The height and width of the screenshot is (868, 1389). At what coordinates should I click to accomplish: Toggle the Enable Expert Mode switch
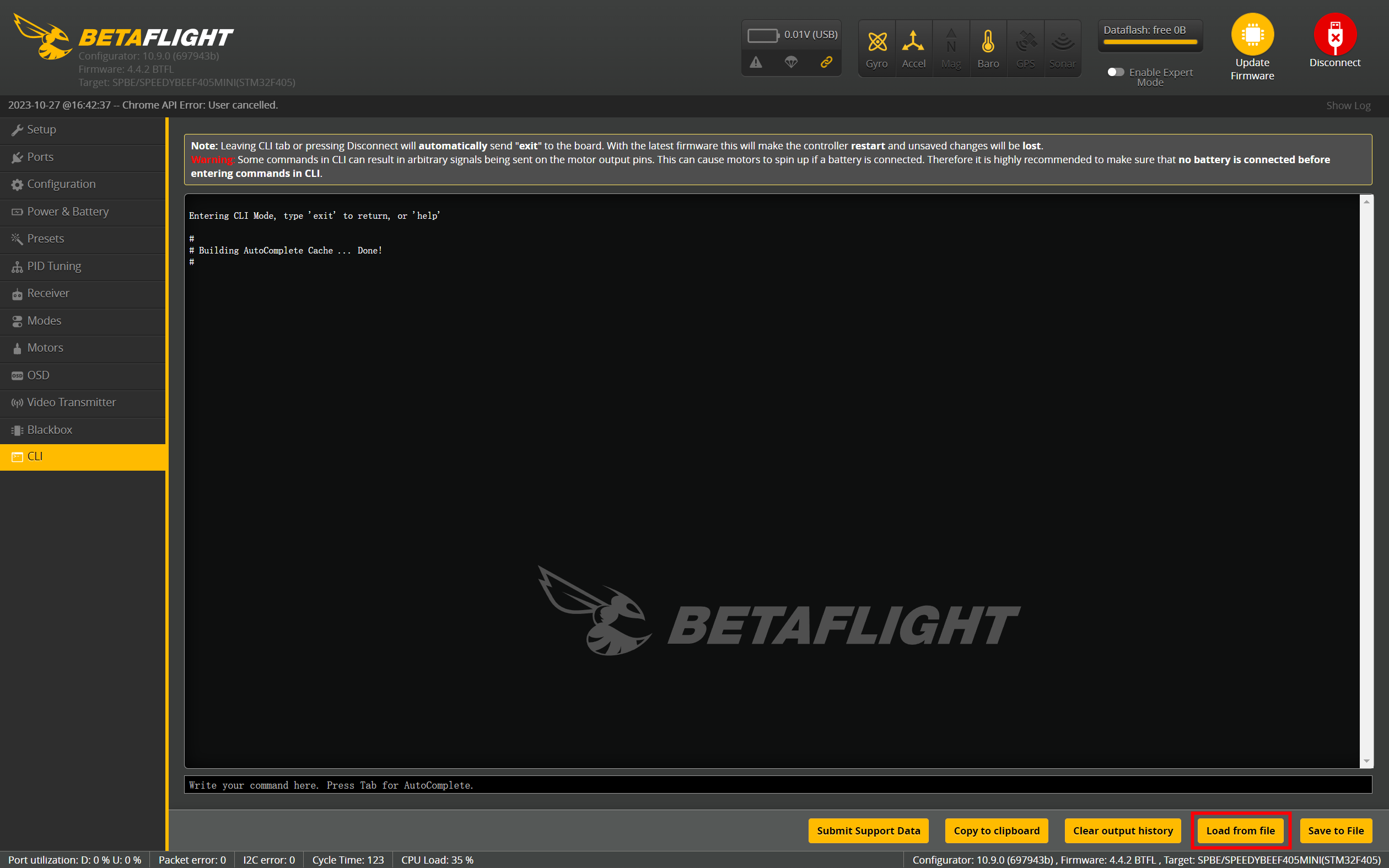click(1115, 72)
